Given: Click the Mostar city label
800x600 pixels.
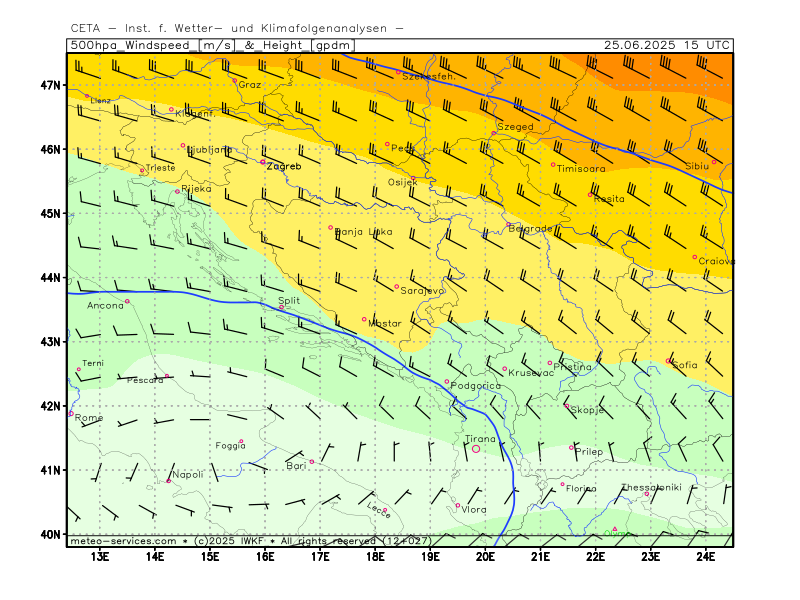Looking at the screenshot, I should [385, 323].
